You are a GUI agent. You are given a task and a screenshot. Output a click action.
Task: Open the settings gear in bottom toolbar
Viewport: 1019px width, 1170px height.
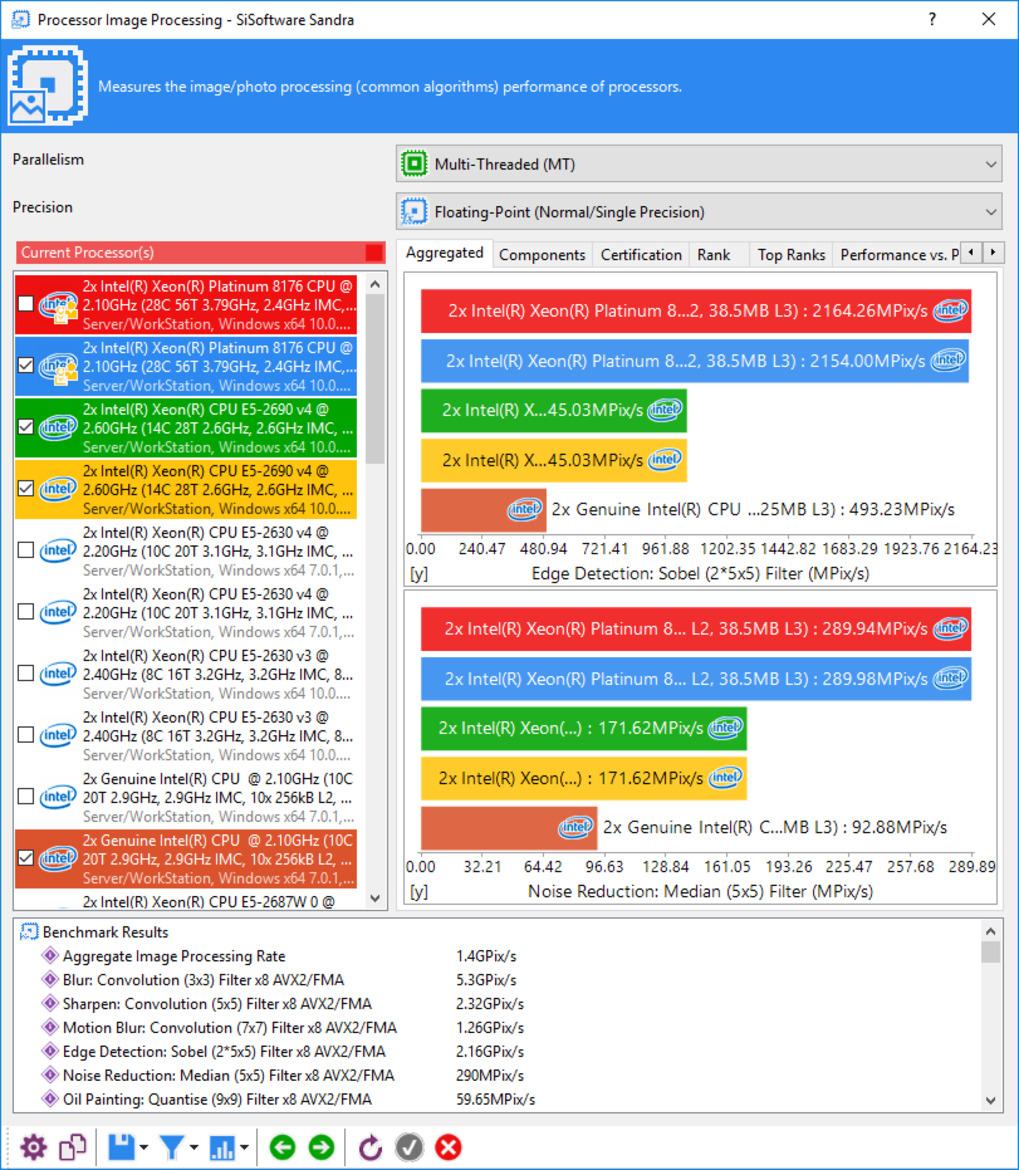pyautogui.click(x=34, y=1147)
